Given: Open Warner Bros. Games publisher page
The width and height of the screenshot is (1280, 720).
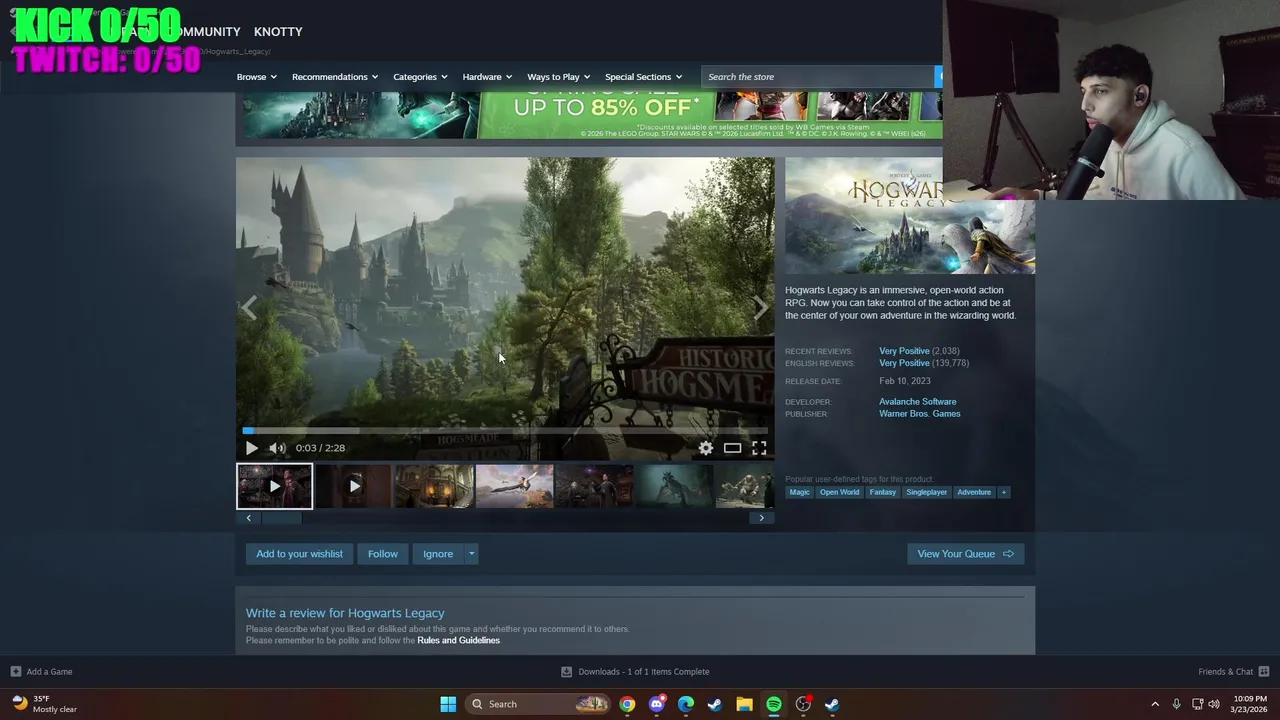Looking at the screenshot, I should click(919, 414).
